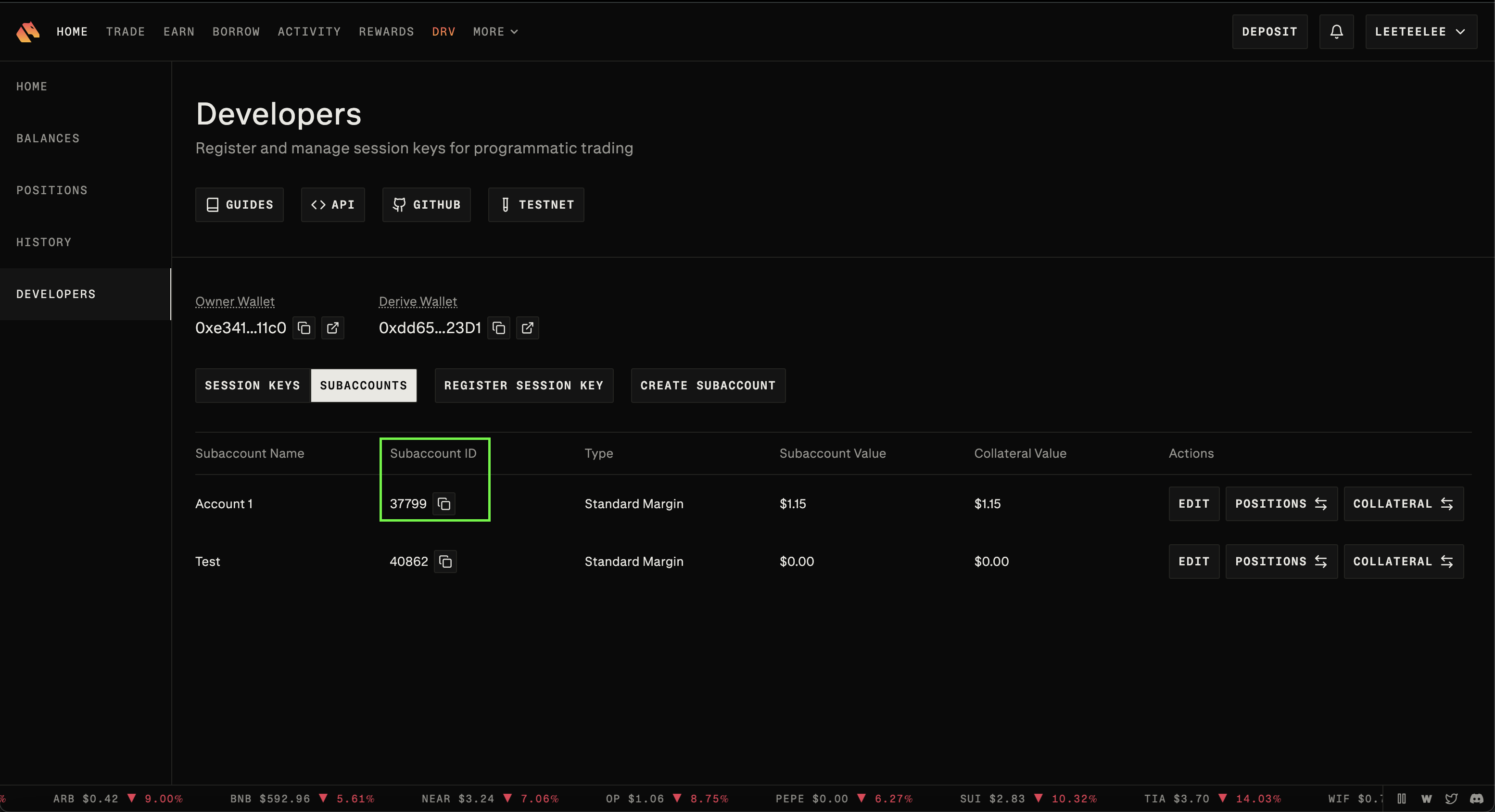Open the notifications bell

click(1336, 32)
